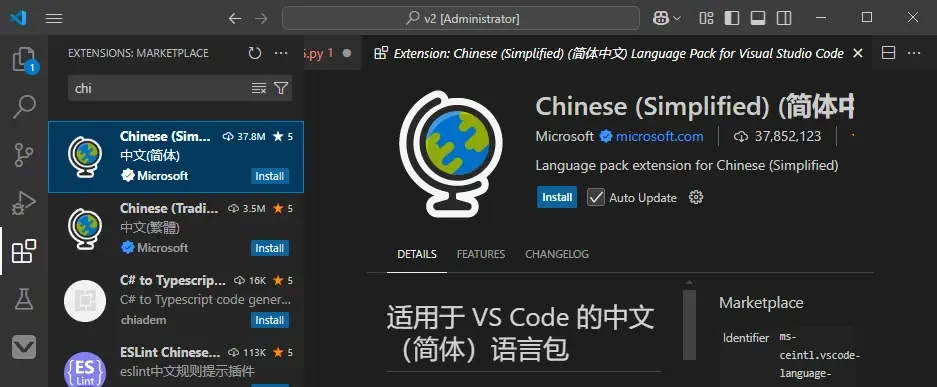This screenshot has width=937, height=387.
Task: Open Source Control in activity bar
Action: 24,155
